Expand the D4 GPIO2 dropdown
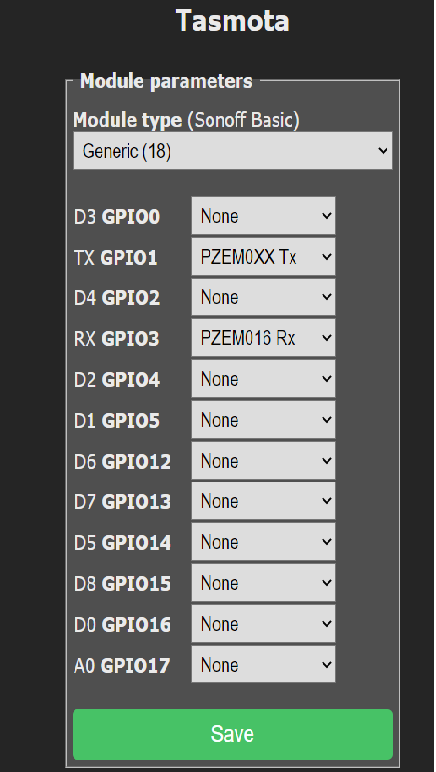This screenshot has width=436, height=772. click(263, 297)
